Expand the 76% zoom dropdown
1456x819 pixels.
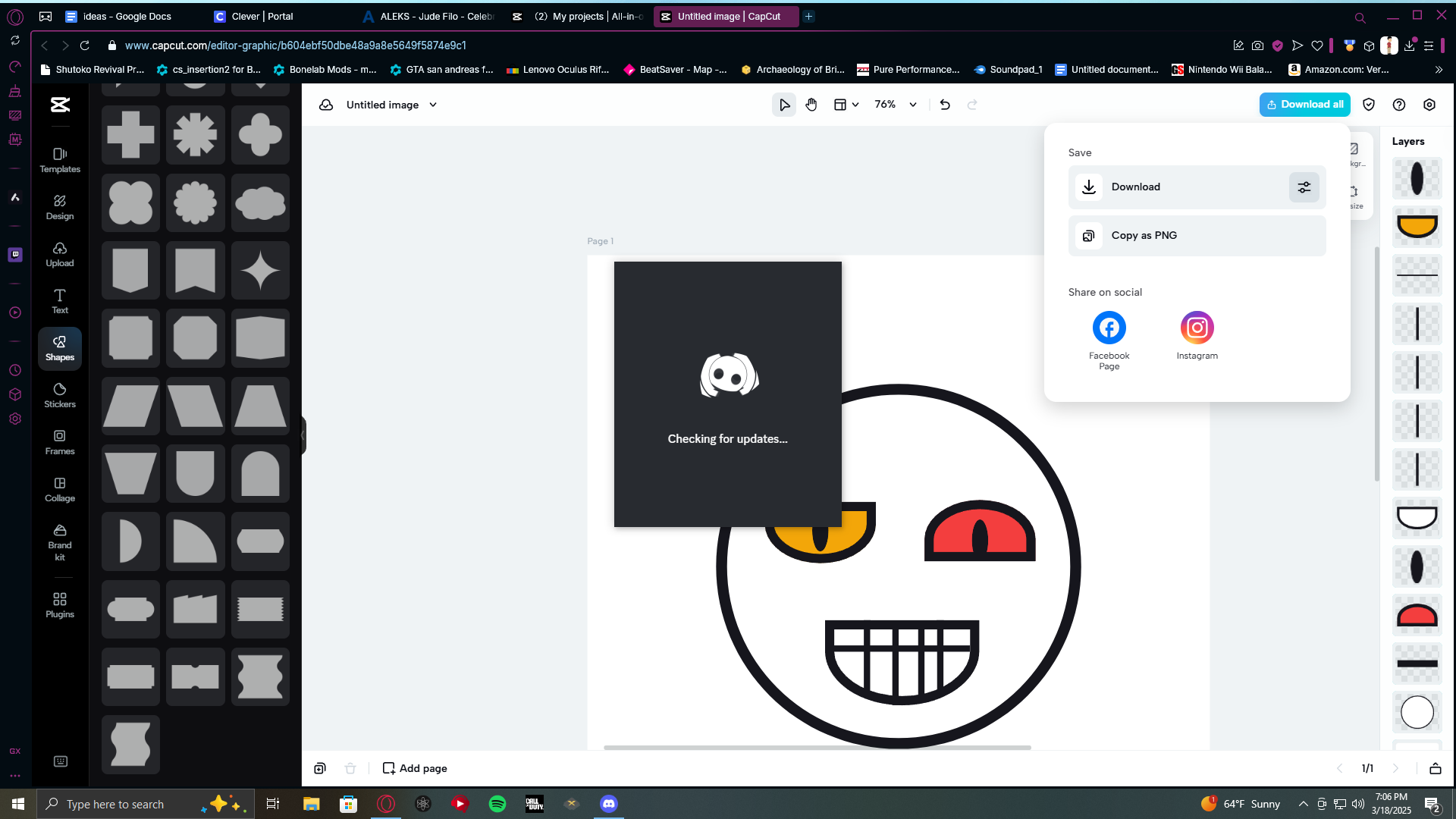pos(913,105)
